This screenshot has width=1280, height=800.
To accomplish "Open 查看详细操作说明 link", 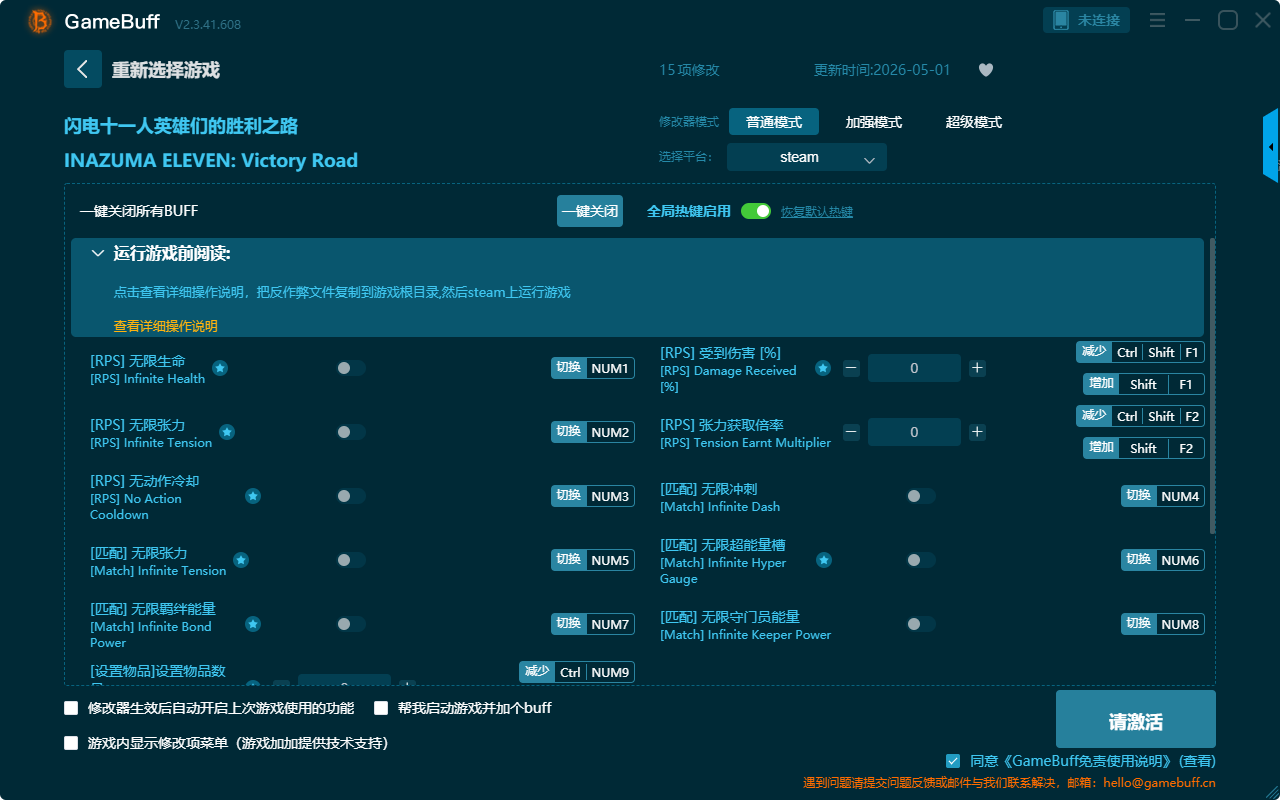I will point(166,326).
